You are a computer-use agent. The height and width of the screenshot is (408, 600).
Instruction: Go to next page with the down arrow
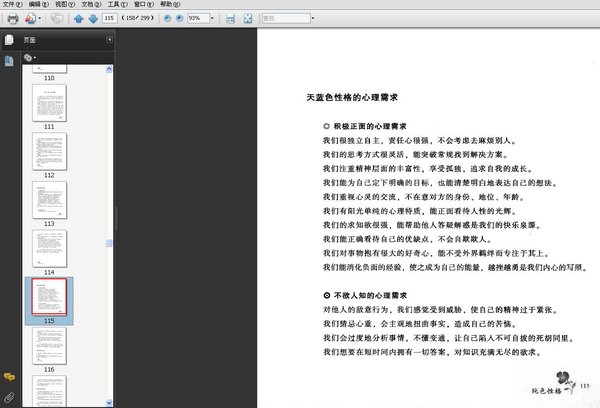pyautogui.click(x=93, y=18)
